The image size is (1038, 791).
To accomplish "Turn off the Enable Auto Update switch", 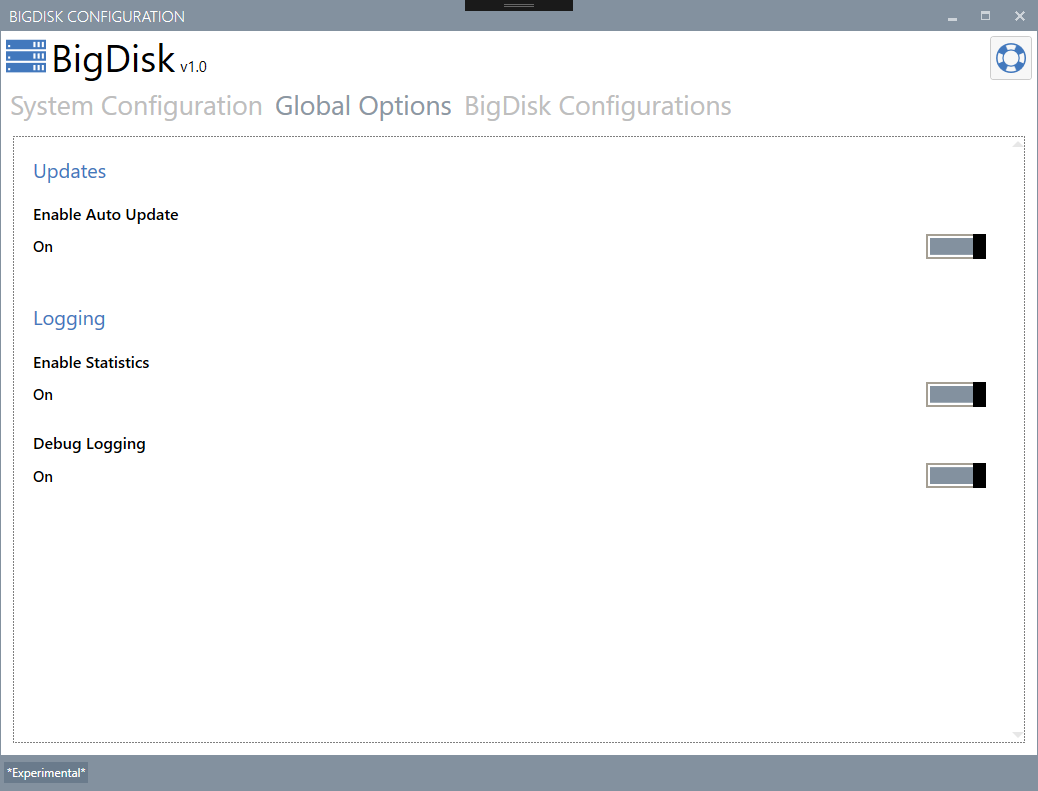I will [956, 247].
